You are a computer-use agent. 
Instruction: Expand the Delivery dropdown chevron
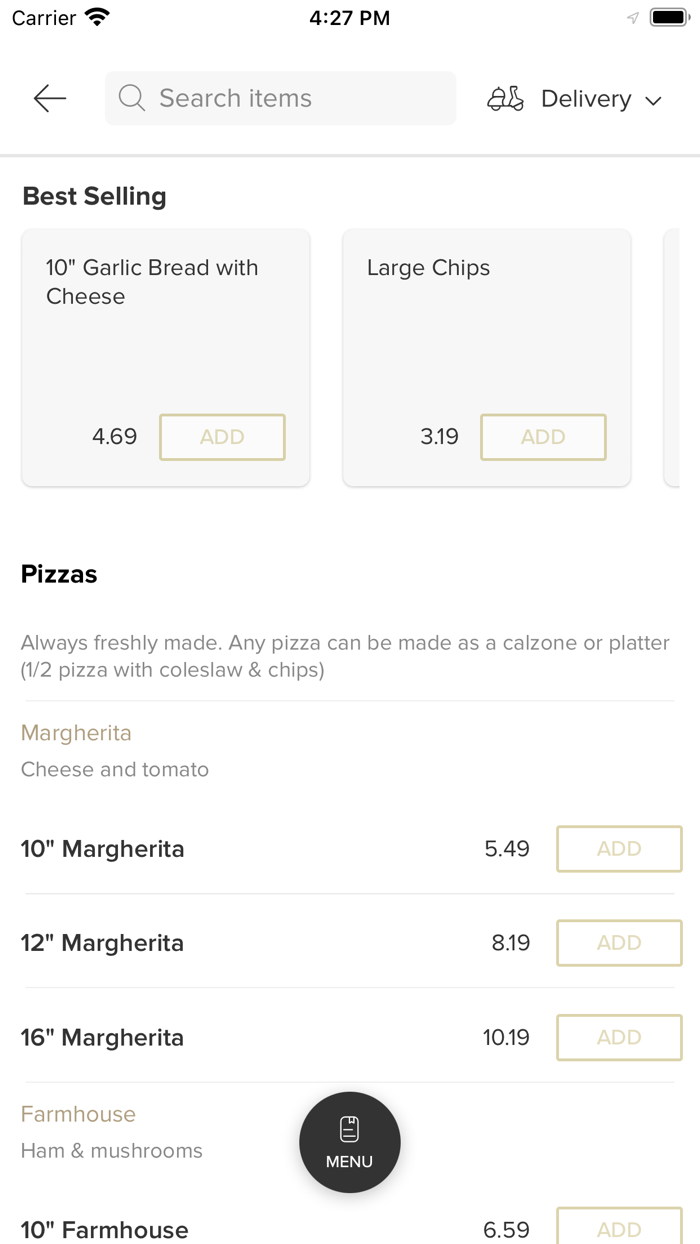click(654, 100)
